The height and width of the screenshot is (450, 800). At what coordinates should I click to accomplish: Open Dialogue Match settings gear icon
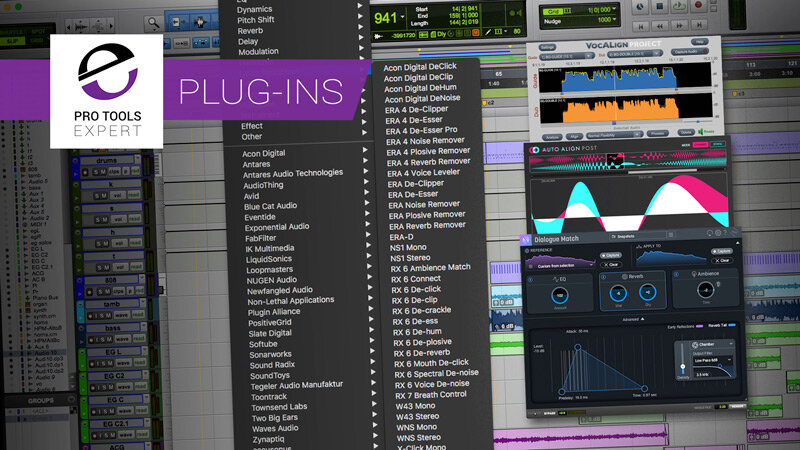(x=718, y=233)
